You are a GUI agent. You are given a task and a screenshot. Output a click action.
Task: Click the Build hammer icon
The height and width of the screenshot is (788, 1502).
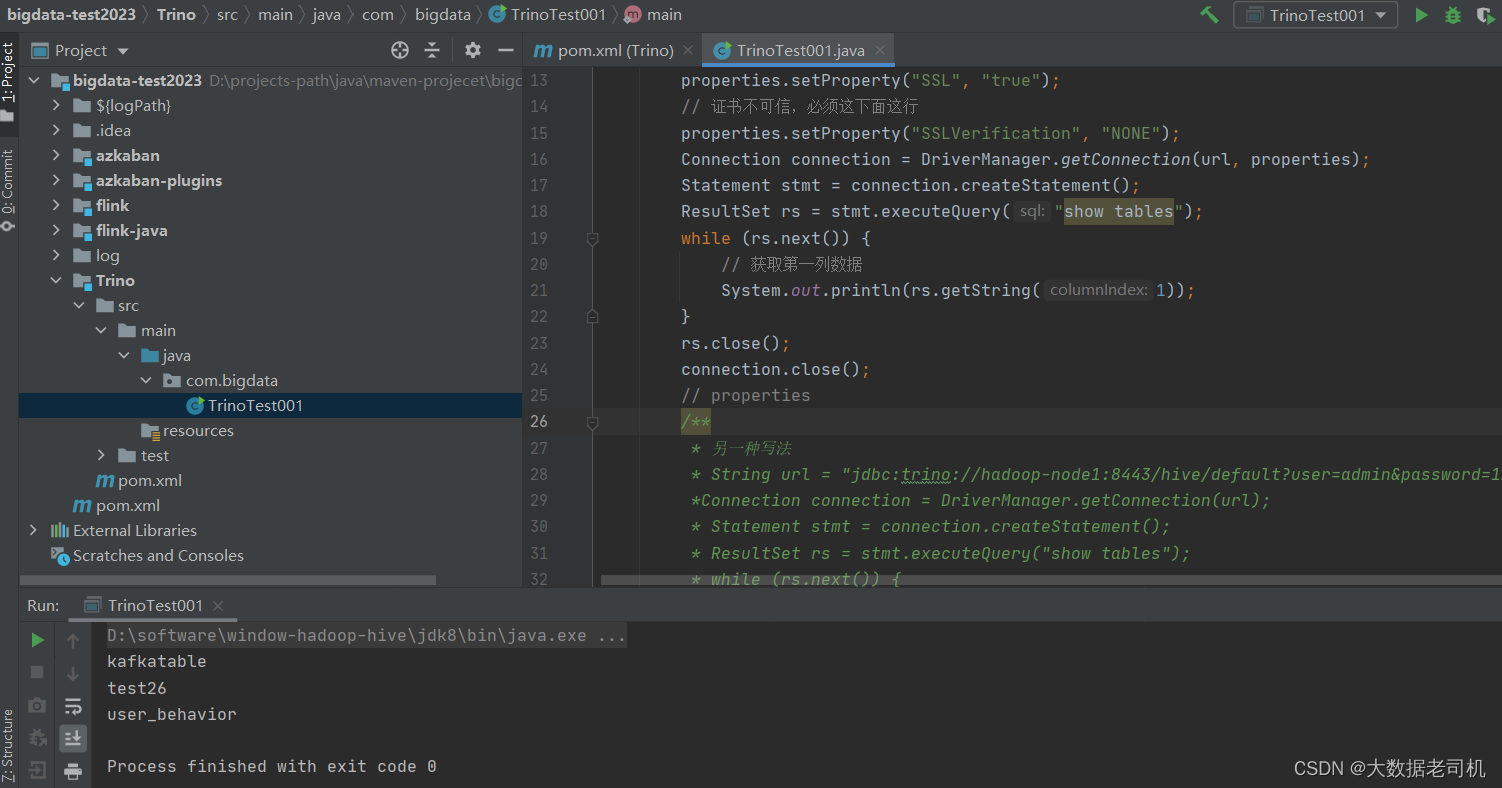click(x=1210, y=15)
